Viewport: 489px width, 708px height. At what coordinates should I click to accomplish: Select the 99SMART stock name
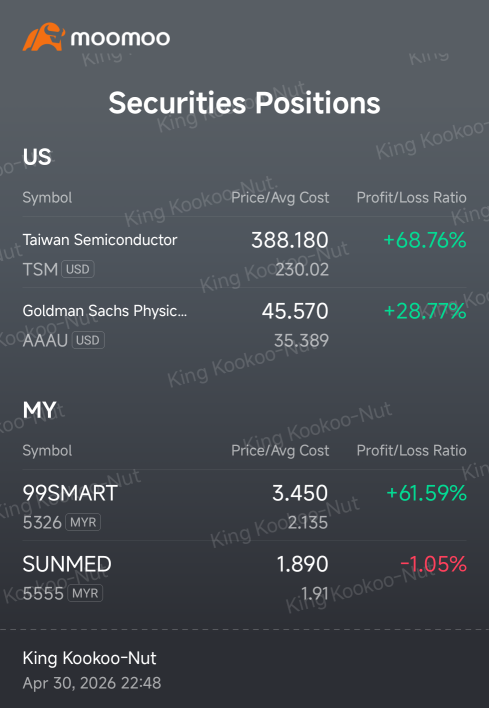[x=70, y=493]
